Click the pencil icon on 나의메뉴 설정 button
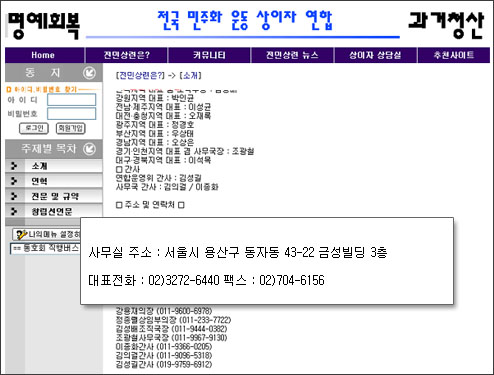The height and width of the screenshot is (375, 494). 21,235
